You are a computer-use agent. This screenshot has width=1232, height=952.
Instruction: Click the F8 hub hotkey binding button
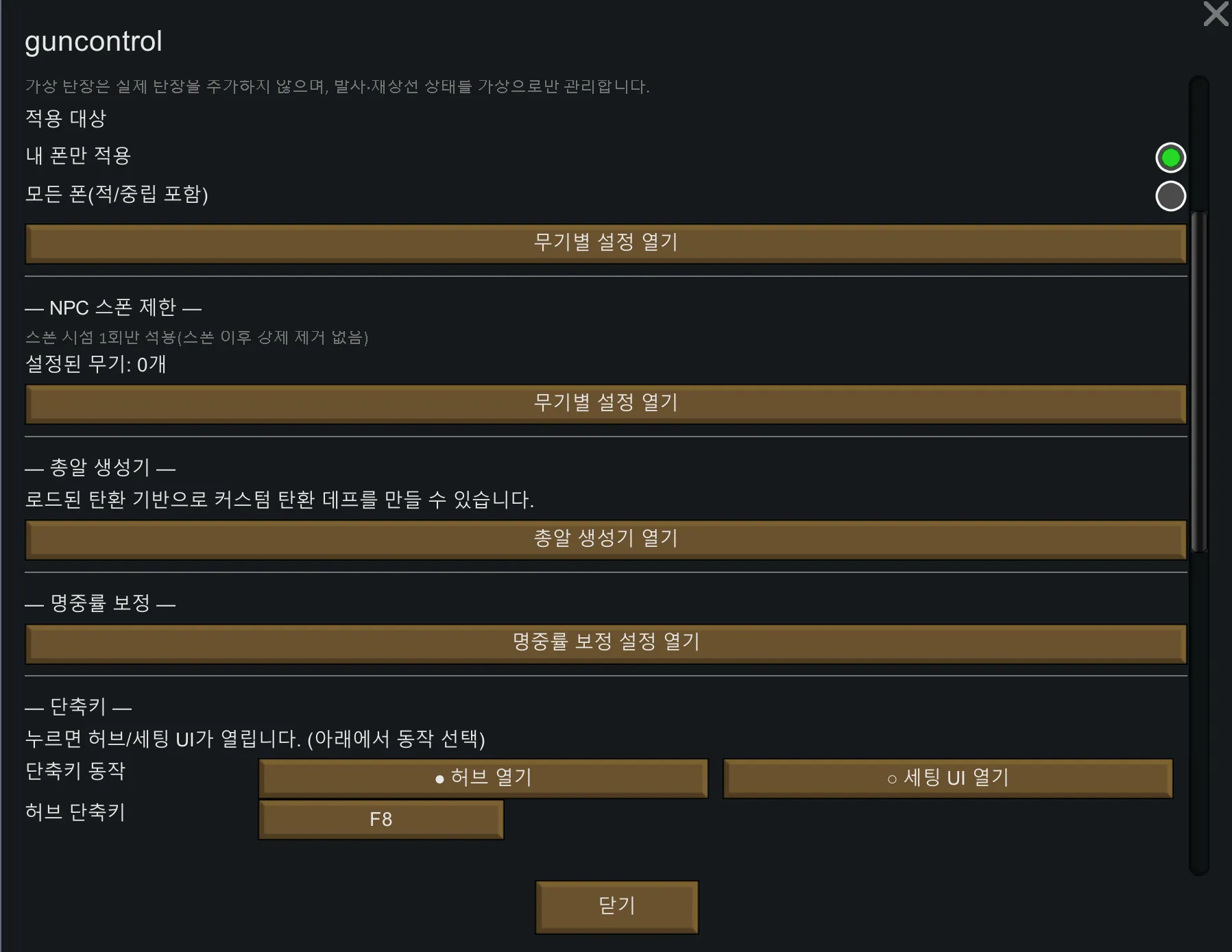coord(381,819)
